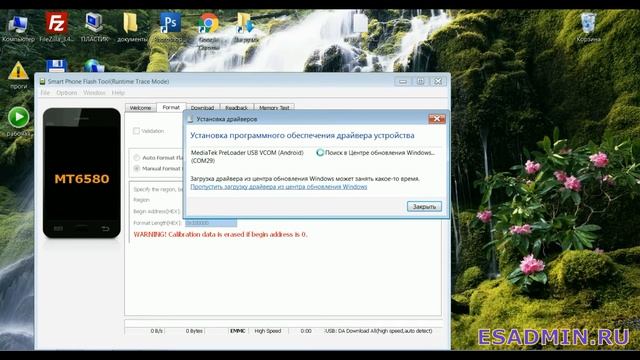Open the проги warning-sign desktop icon
640x360 pixels.
point(18,75)
